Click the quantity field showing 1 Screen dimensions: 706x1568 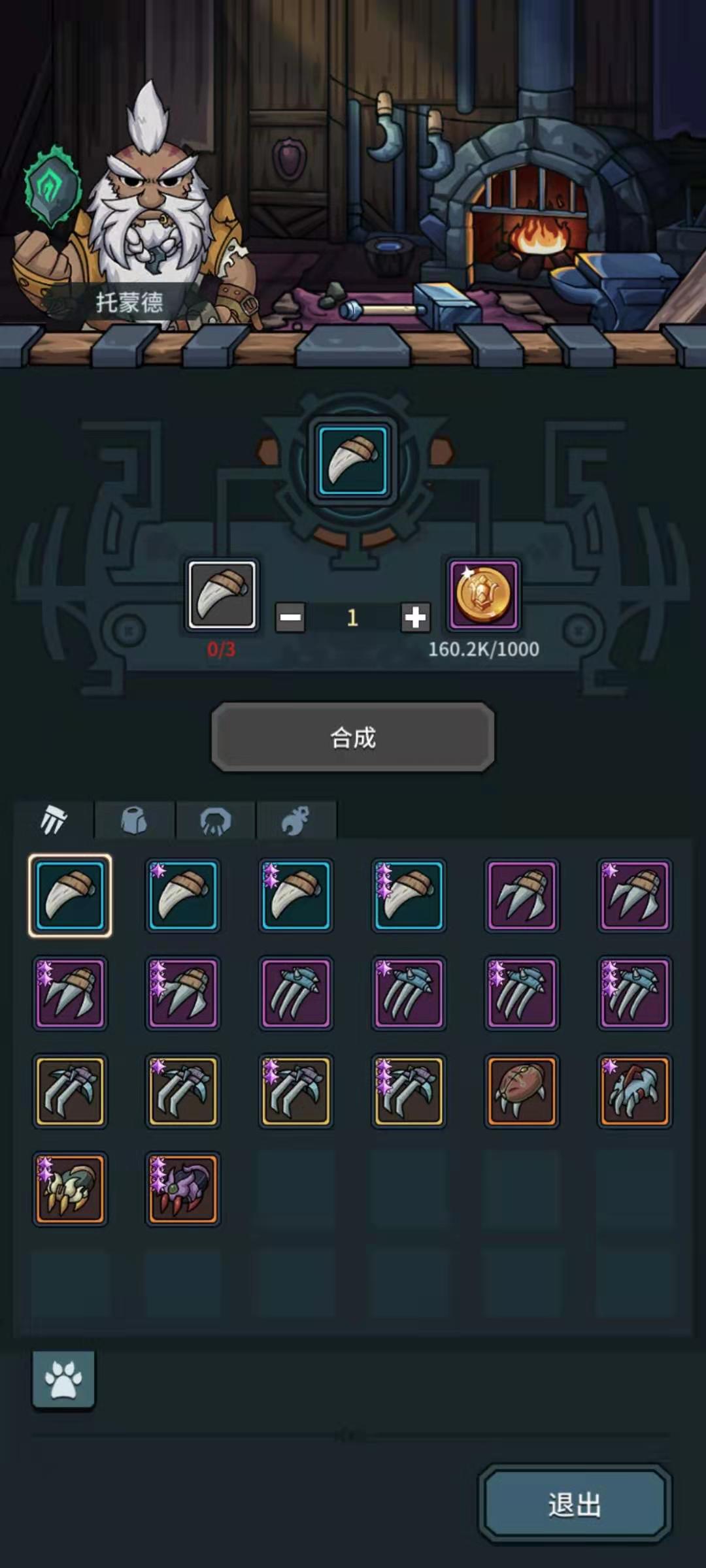click(x=352, y=617)
